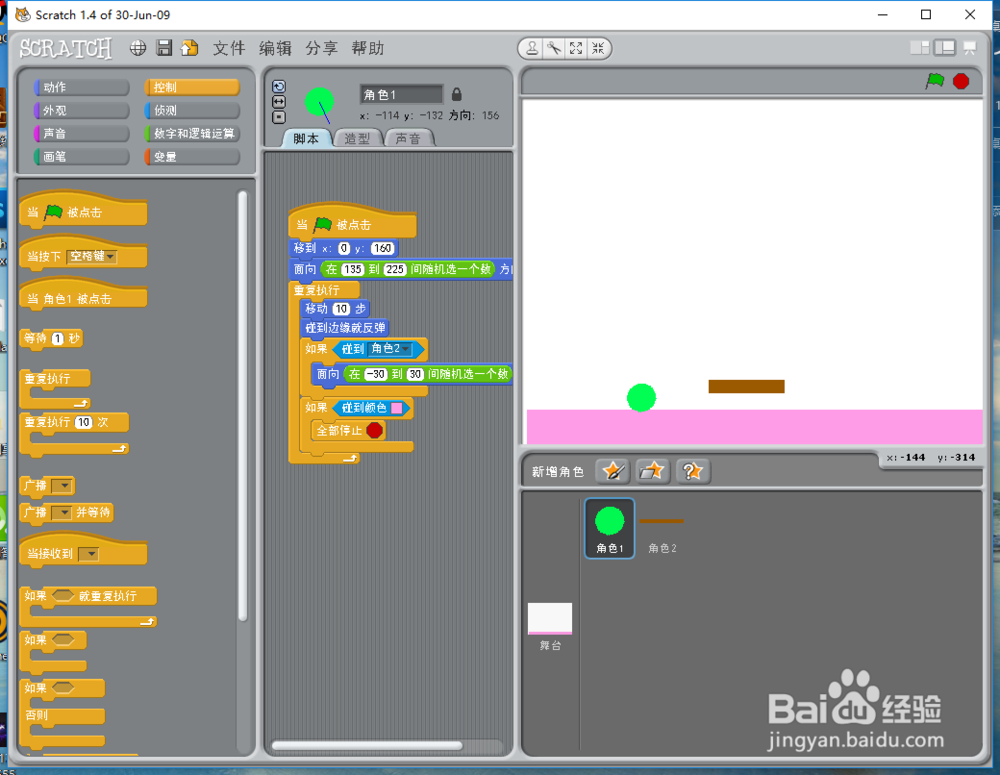Click the 225 value in random block
The width and height of the screenshot is (1000, 775).
(x=395, y=269)
